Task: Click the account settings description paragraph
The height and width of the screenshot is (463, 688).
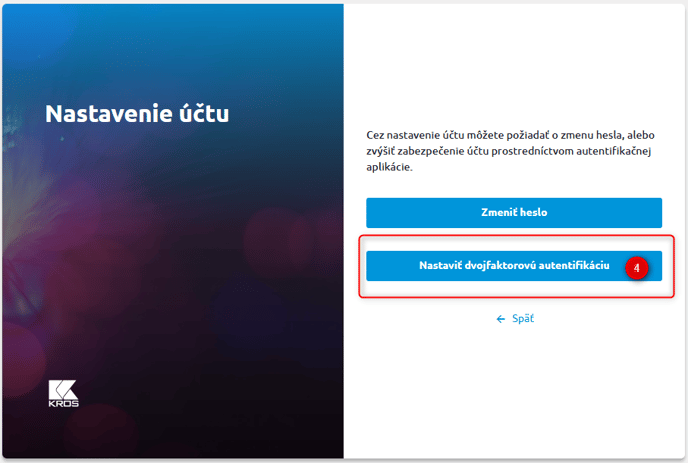Action: click(x=510, y=151)
